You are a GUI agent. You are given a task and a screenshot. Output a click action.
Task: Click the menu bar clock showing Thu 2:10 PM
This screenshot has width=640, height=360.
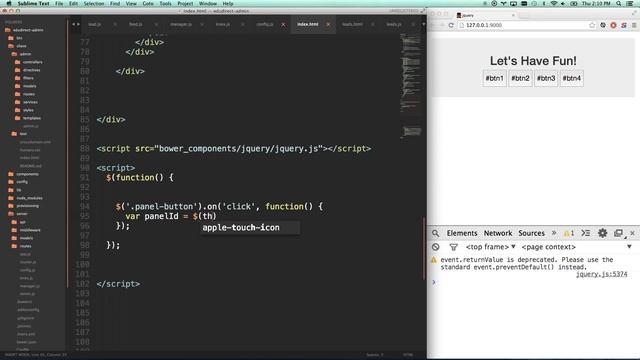click(x=596, y=3)
